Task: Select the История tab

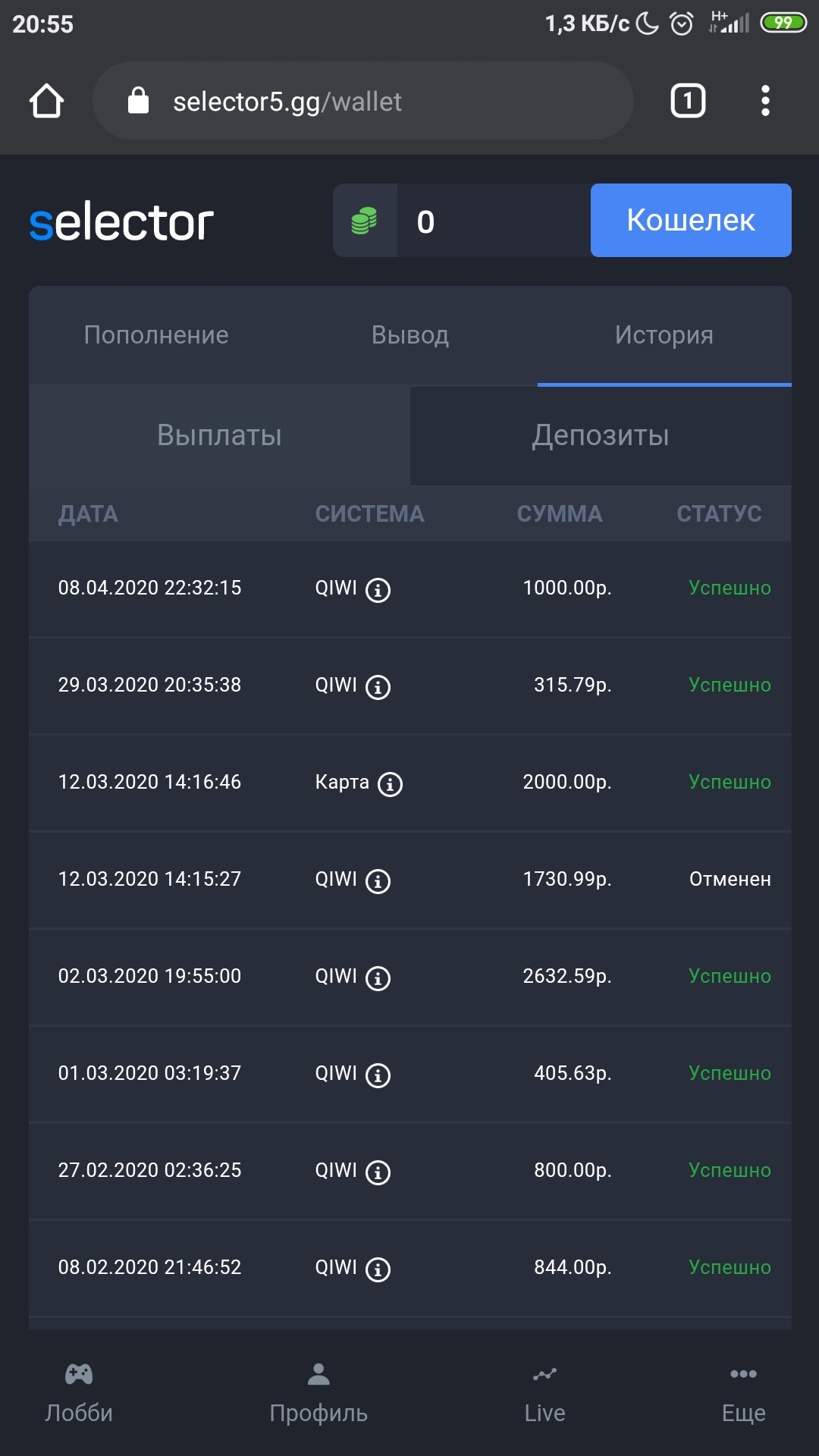Action: pyautogui.click(x=664, y=335)
